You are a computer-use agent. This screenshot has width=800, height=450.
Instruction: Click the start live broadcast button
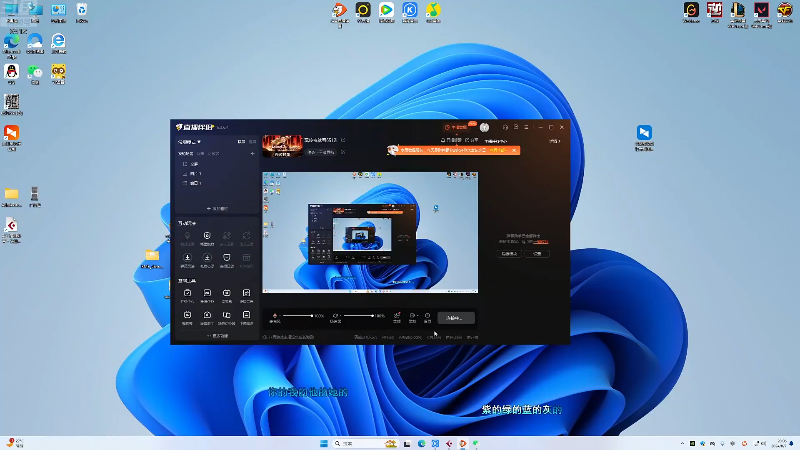pos(456,318)
